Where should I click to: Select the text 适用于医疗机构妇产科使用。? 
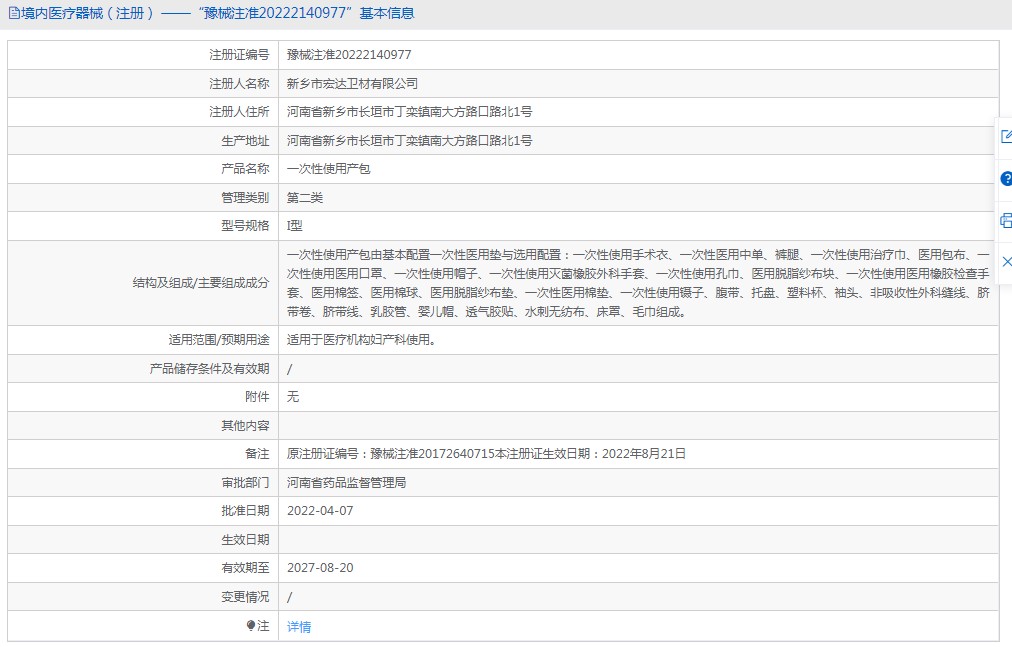(361, 340)
